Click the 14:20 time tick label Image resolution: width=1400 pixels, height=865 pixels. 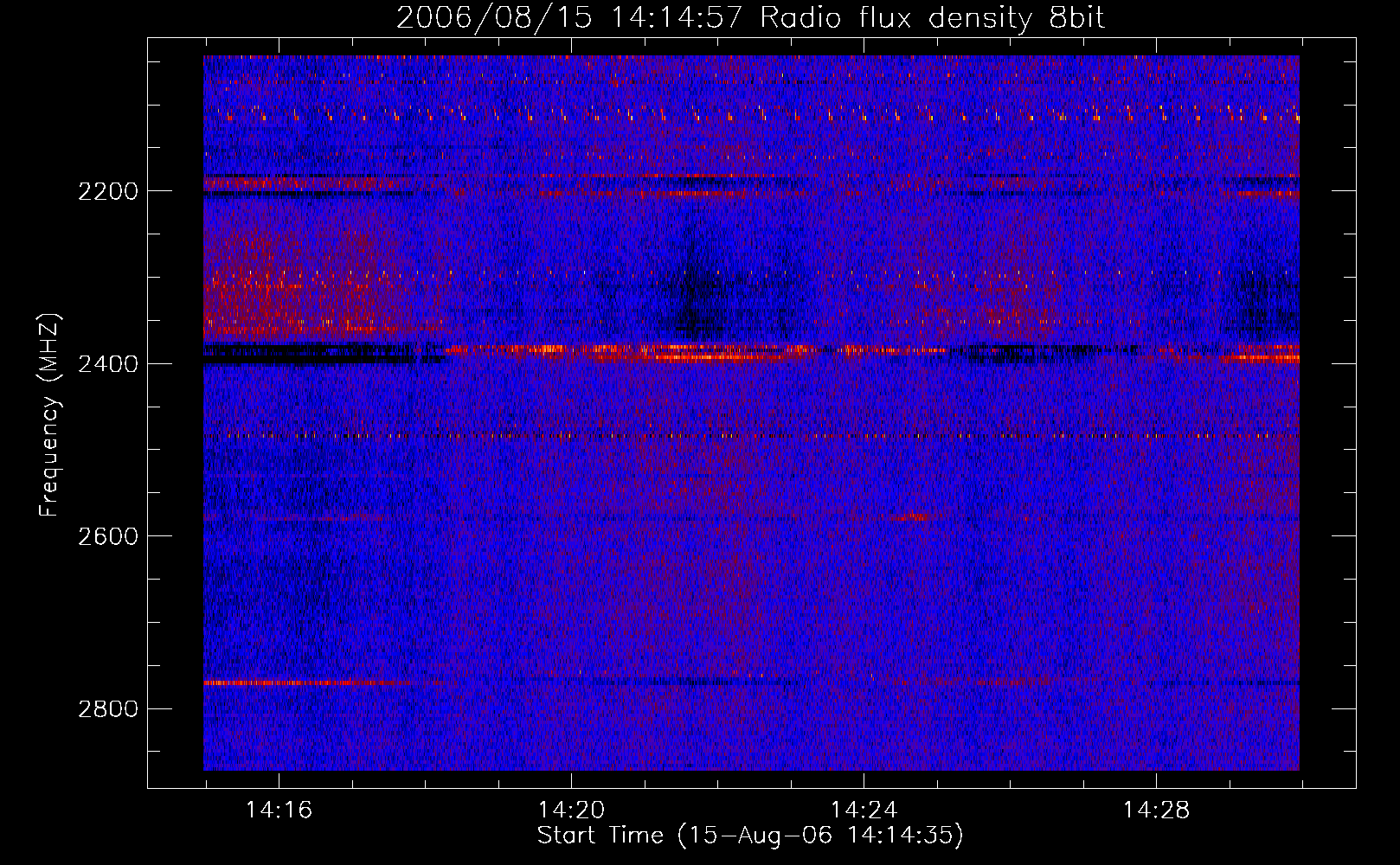(571, 811)
